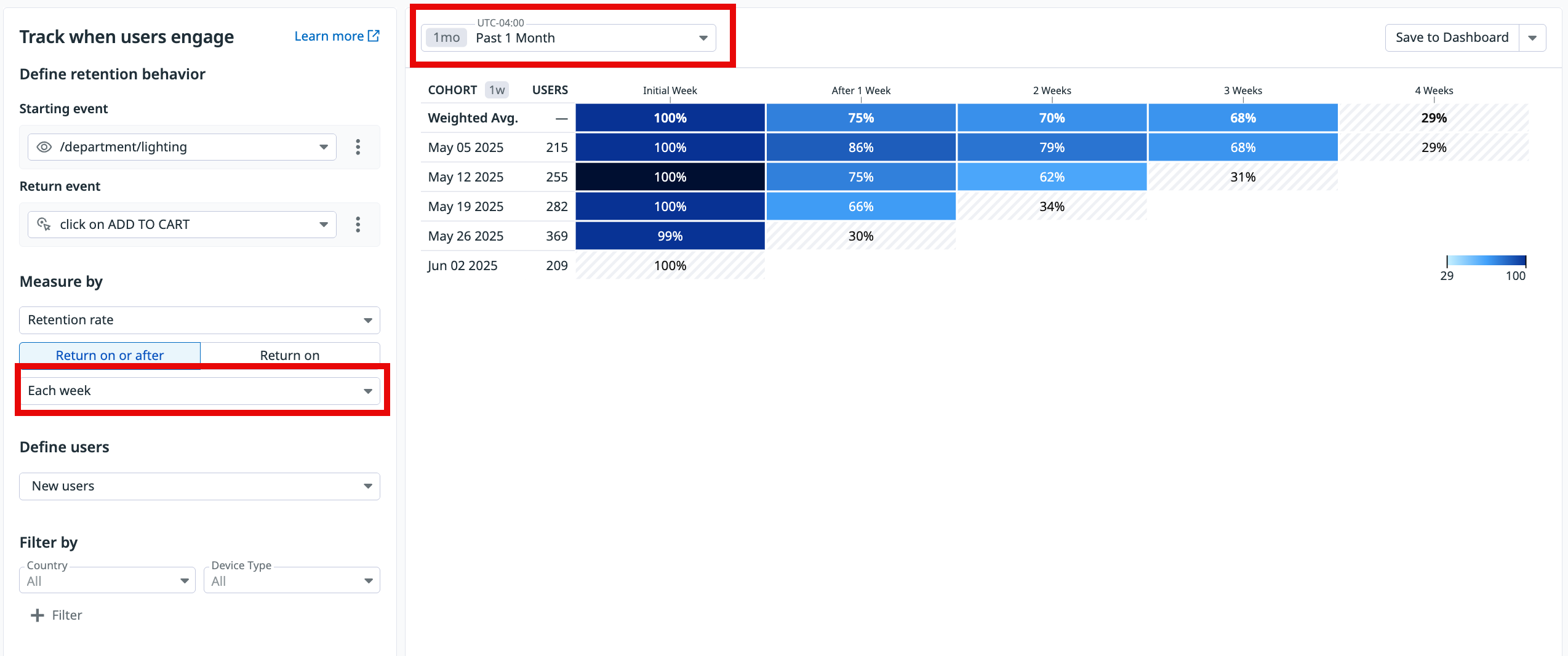Click the plus icon to add a filter

point(38,615)
